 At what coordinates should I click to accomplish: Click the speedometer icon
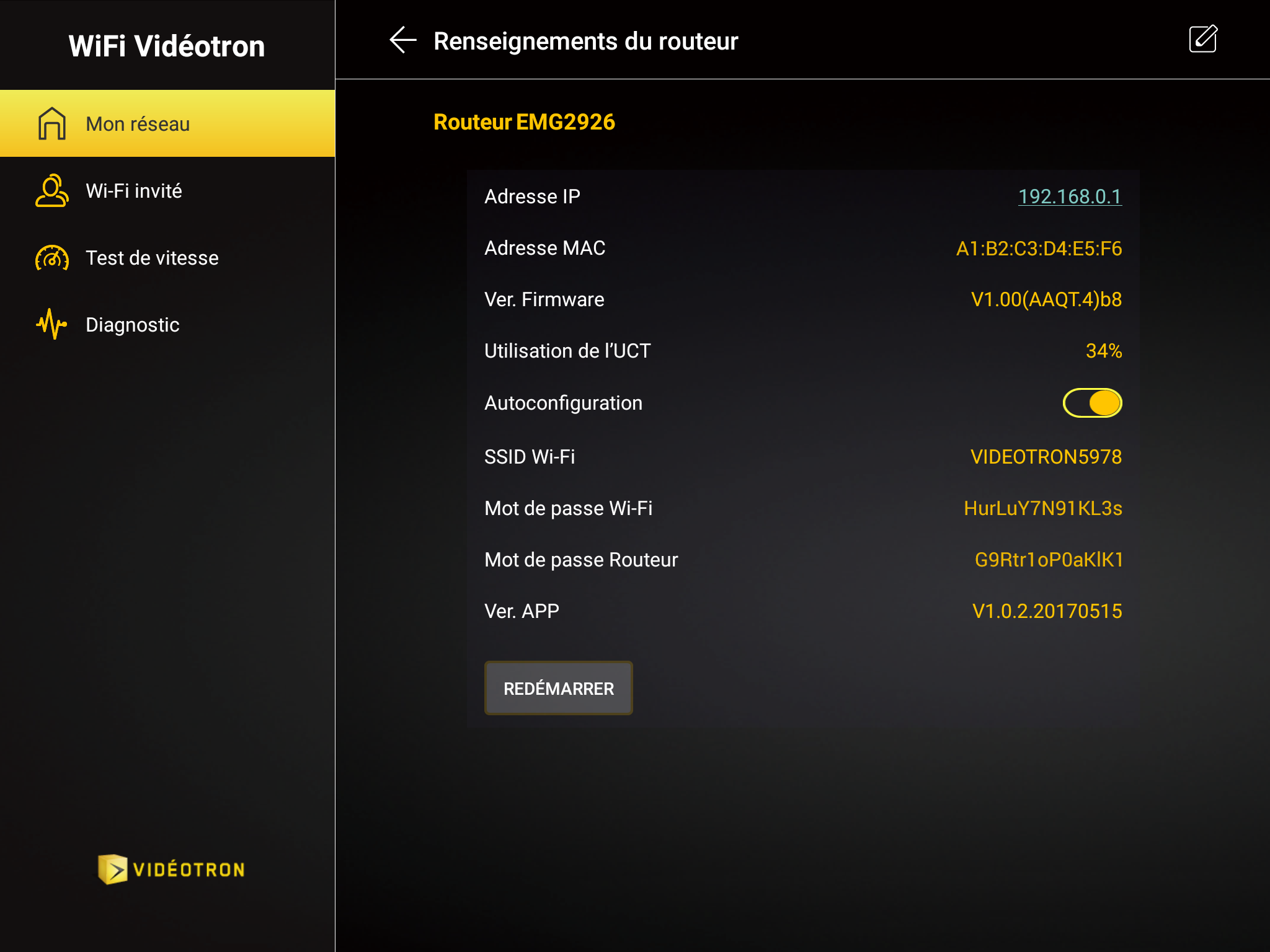[x=52, y=258]
